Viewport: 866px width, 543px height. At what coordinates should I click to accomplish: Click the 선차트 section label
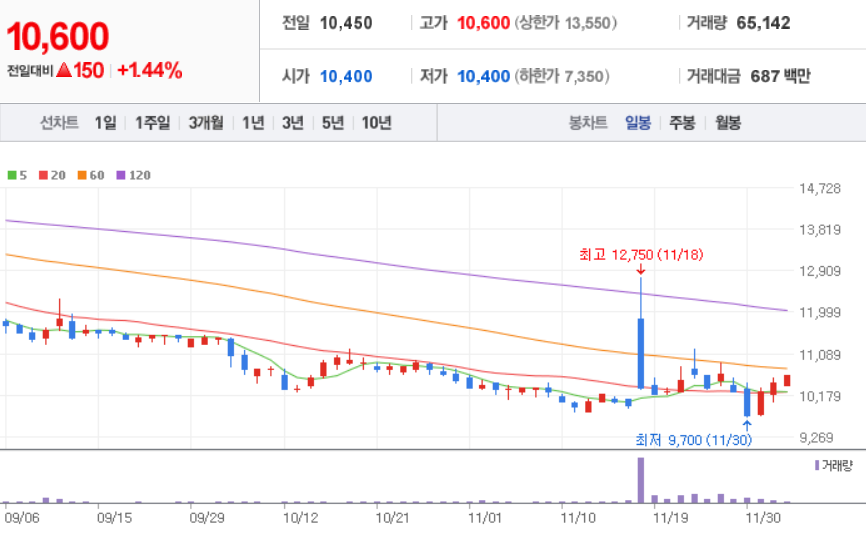coord(59,123)
